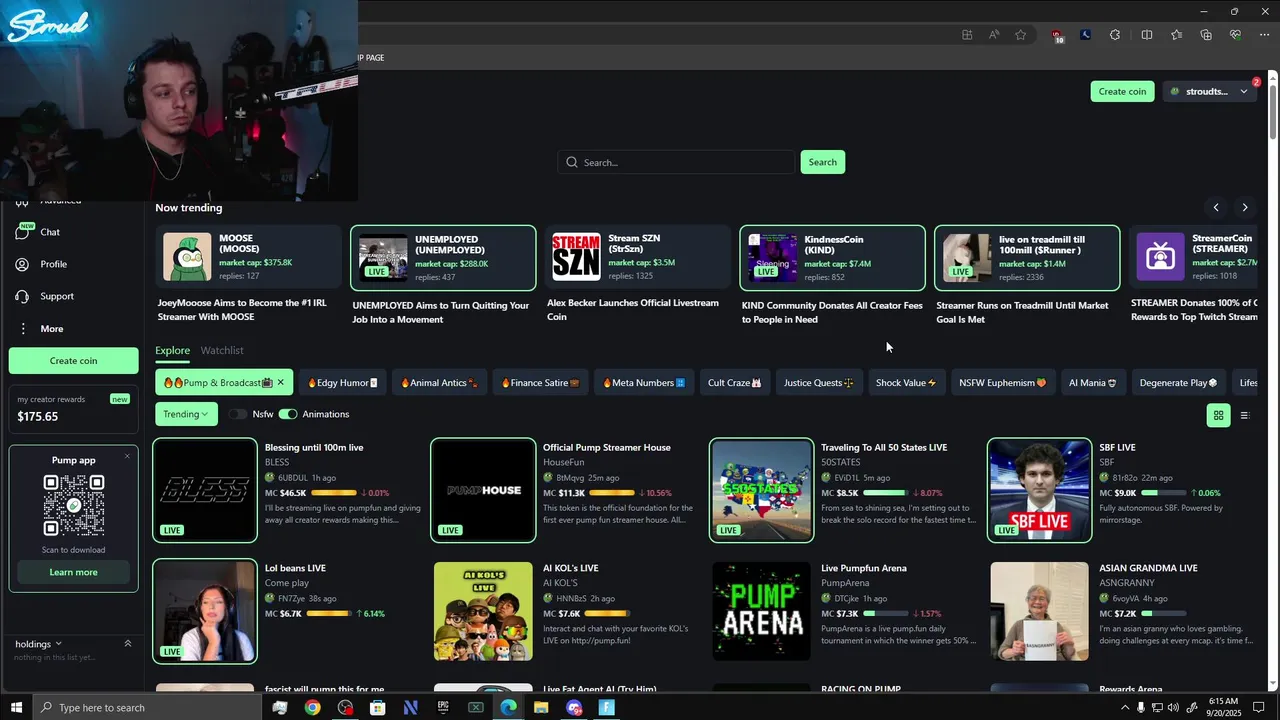Open browser Favorites list icon
Image resolution: width=1280 pixels, height=720 pixels.
[1176, 35]
